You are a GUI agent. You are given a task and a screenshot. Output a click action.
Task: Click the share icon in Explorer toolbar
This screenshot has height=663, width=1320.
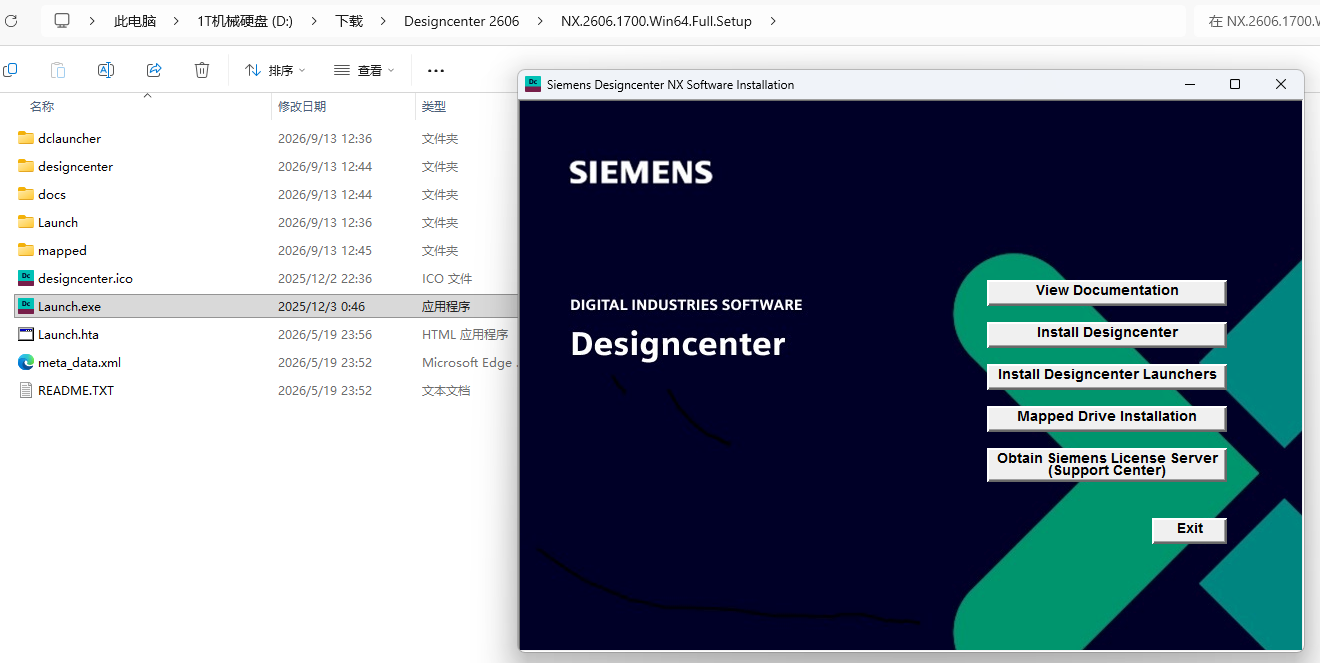(154, 70)
